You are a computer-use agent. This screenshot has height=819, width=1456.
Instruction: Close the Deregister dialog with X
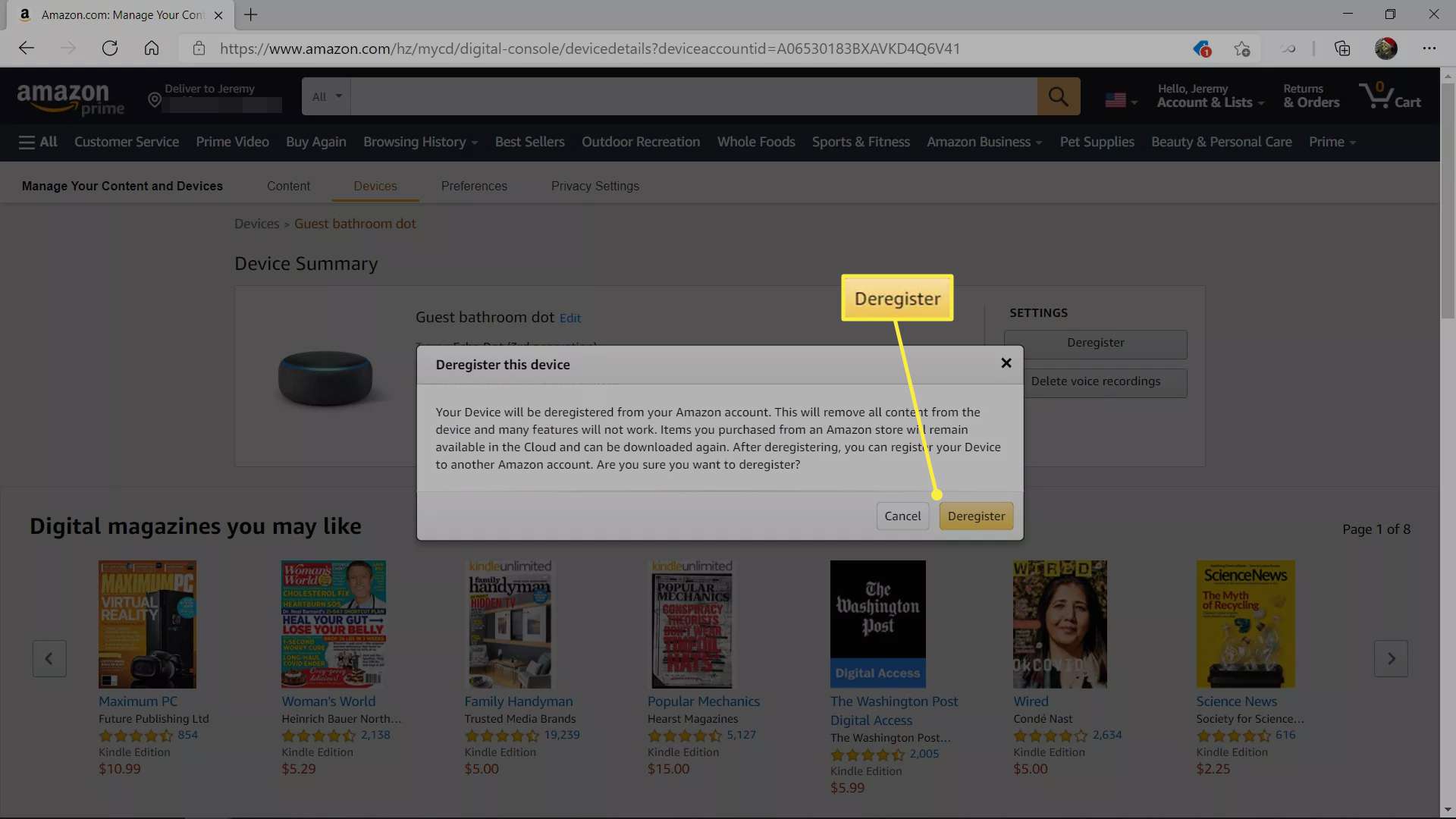pyautogui.click(x=1004, y=362)
